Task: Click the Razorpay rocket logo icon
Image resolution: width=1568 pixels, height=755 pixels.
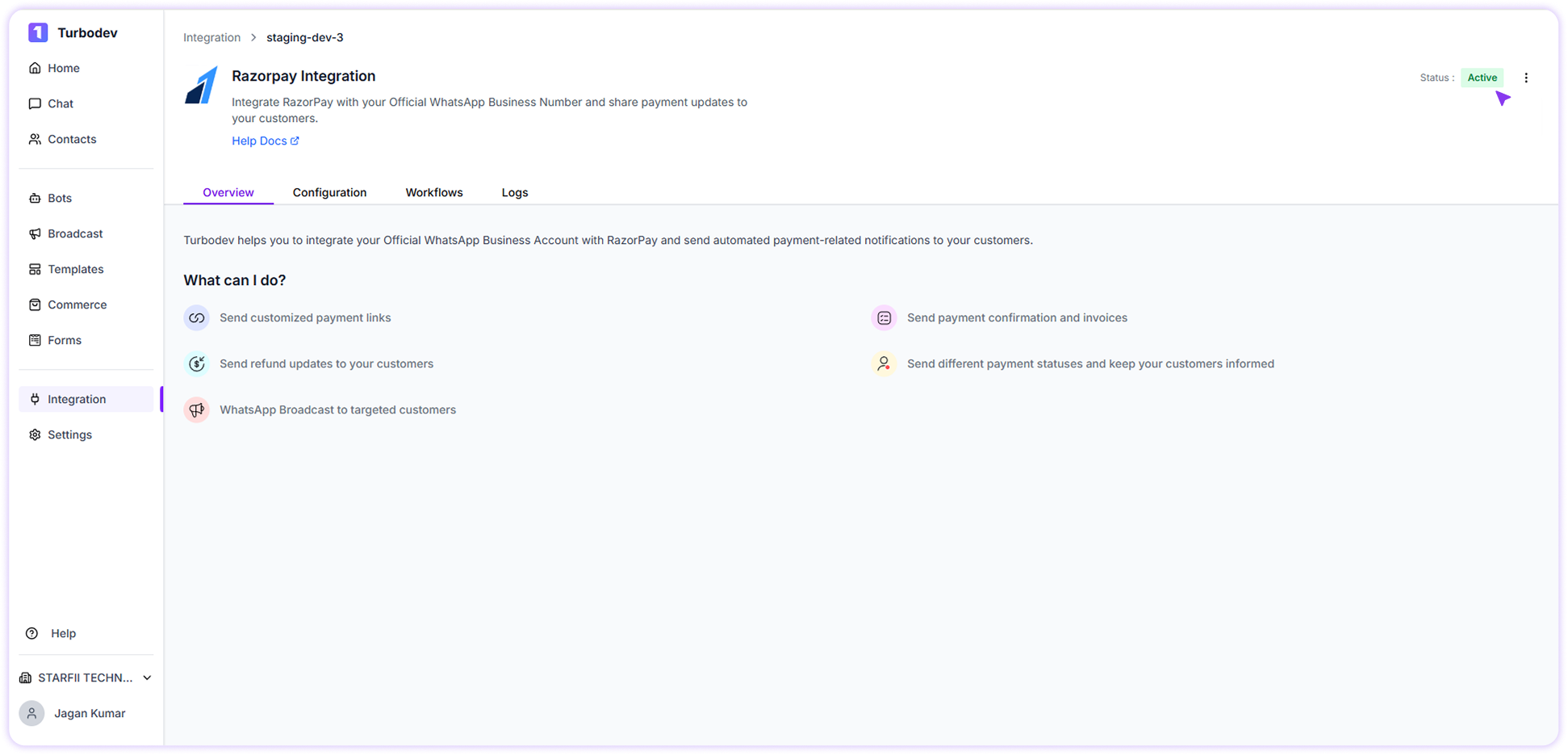Action: click(x=201, y=86)
